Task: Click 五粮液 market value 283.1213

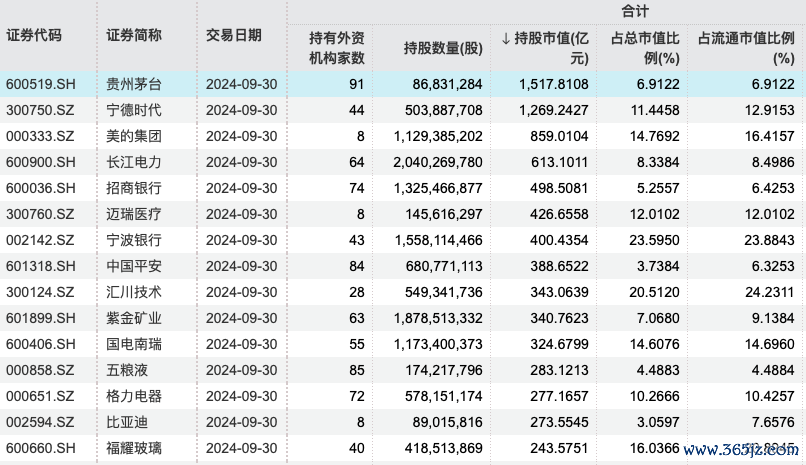Action: tap(559, 370)
